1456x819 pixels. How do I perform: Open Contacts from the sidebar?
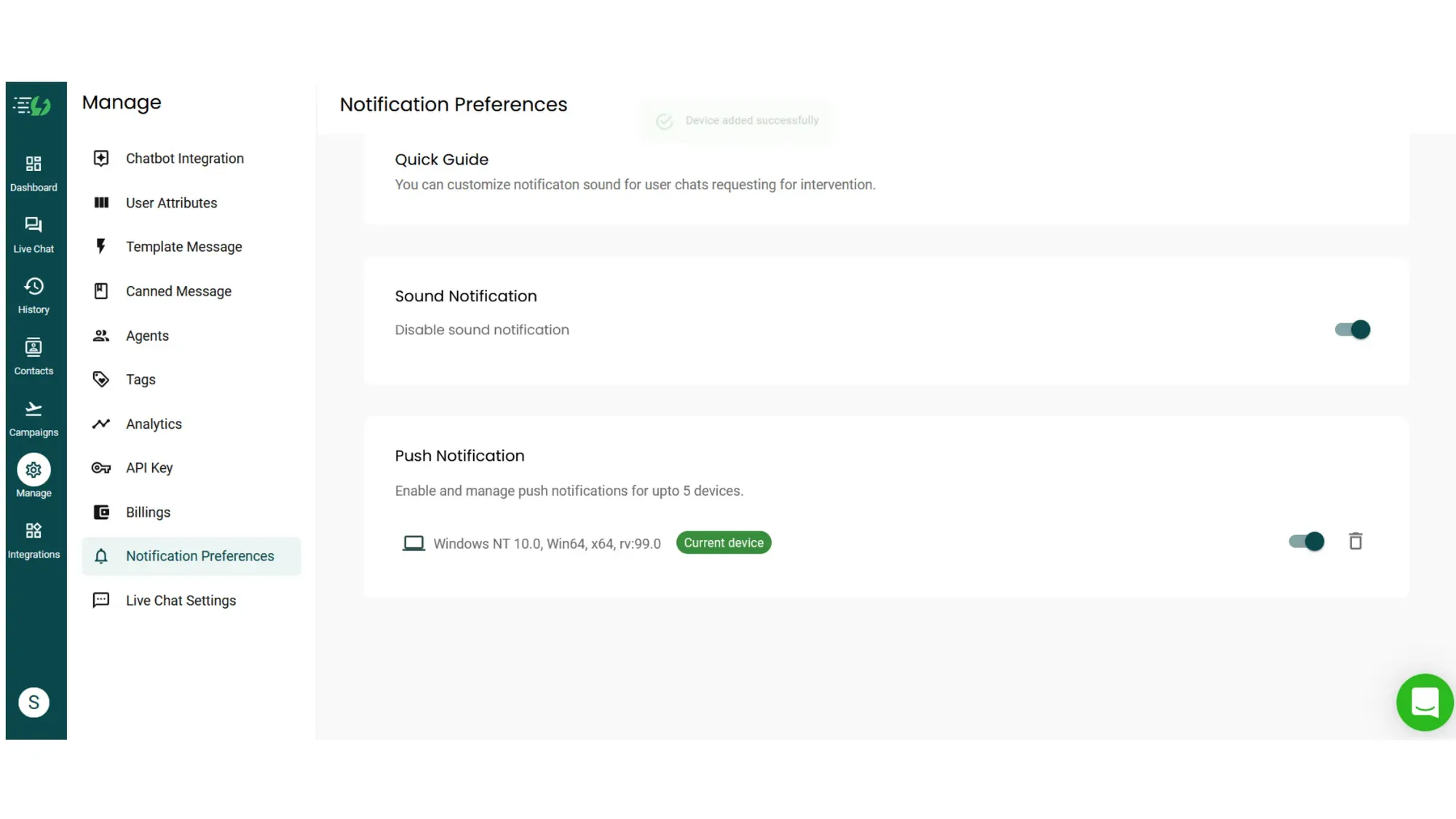[33, 355]
